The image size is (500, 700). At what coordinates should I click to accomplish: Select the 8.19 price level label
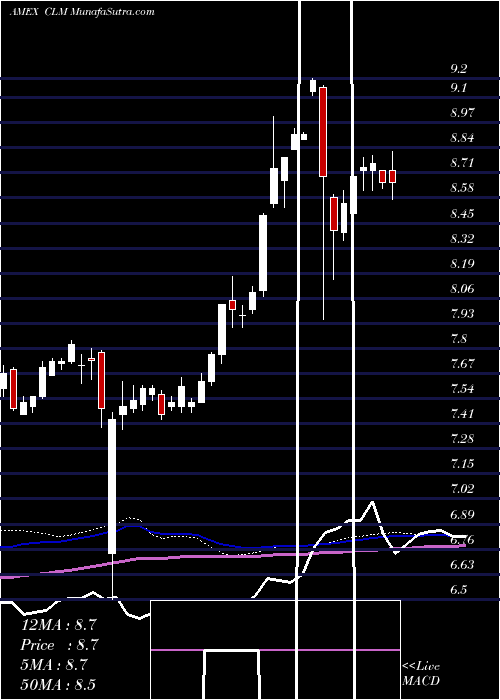462,264
